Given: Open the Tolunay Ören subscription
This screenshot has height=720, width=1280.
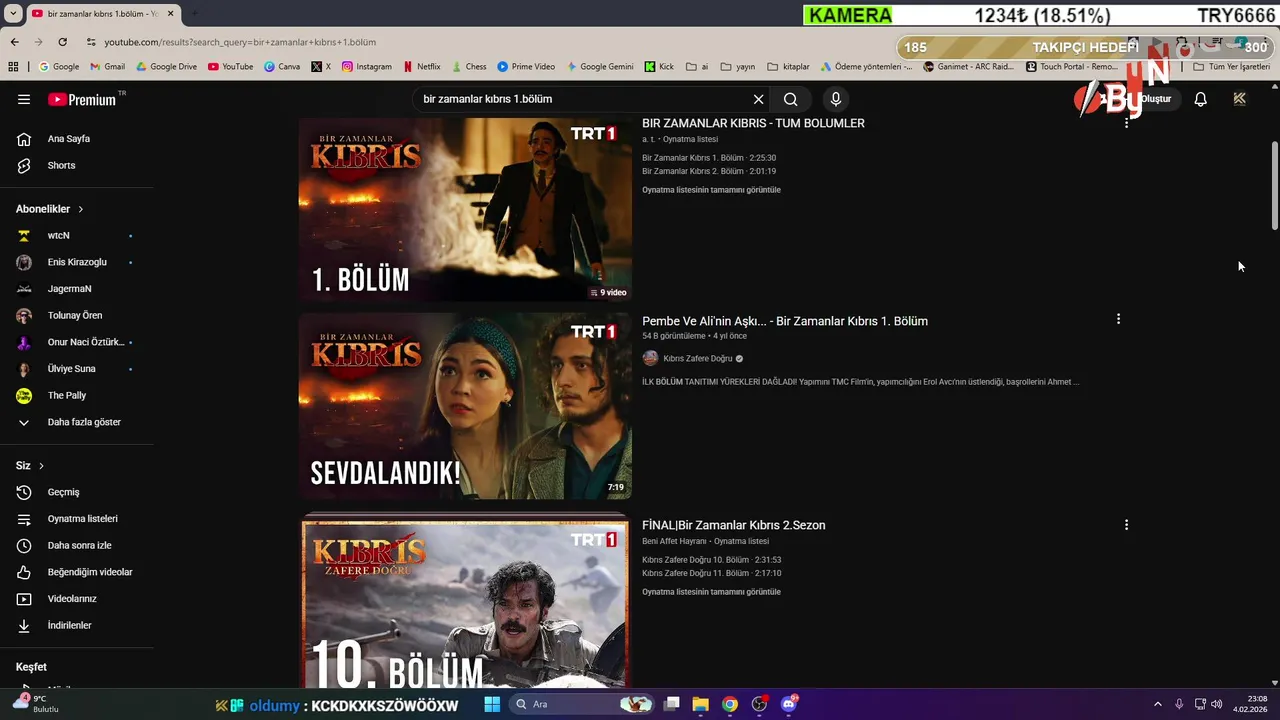Looking at the screenshot, I should tap(77, 315).
